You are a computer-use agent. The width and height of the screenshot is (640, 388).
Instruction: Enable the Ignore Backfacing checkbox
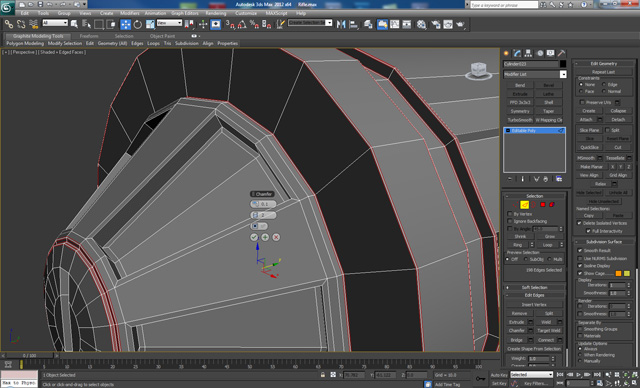click(510, 221)
